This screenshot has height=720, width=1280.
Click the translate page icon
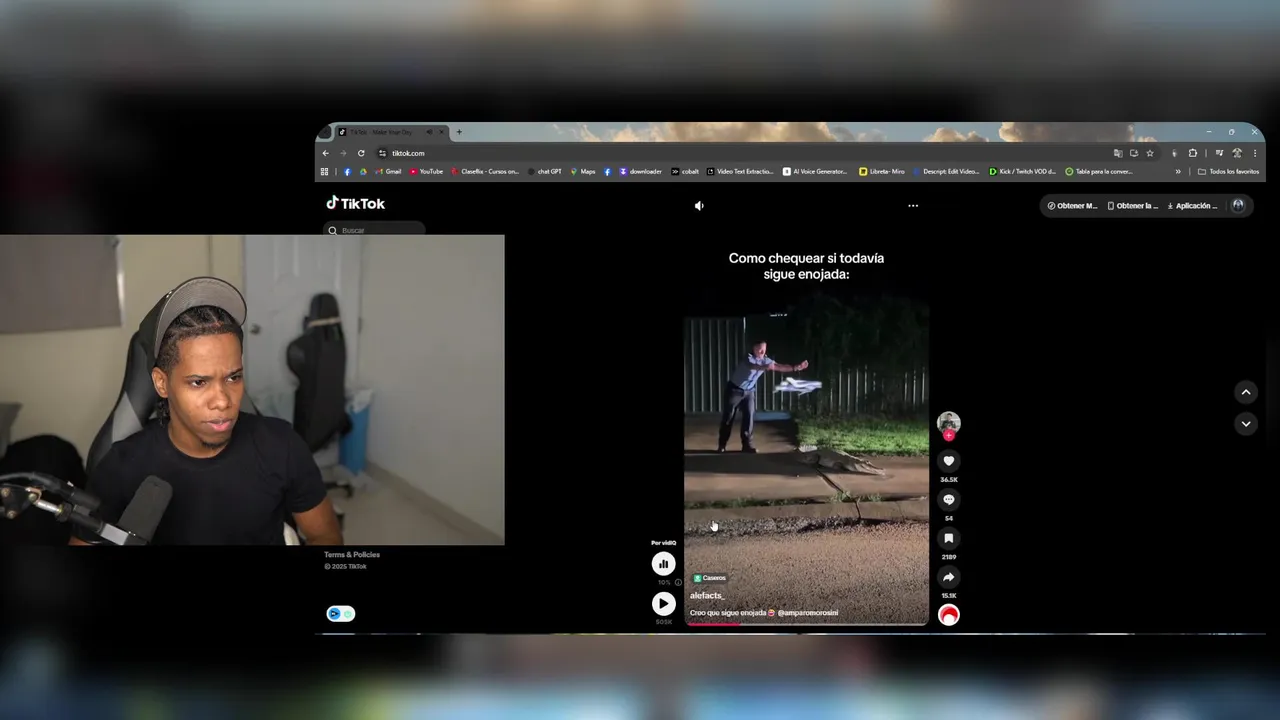pyautogui.click(x=1118, y=153)
